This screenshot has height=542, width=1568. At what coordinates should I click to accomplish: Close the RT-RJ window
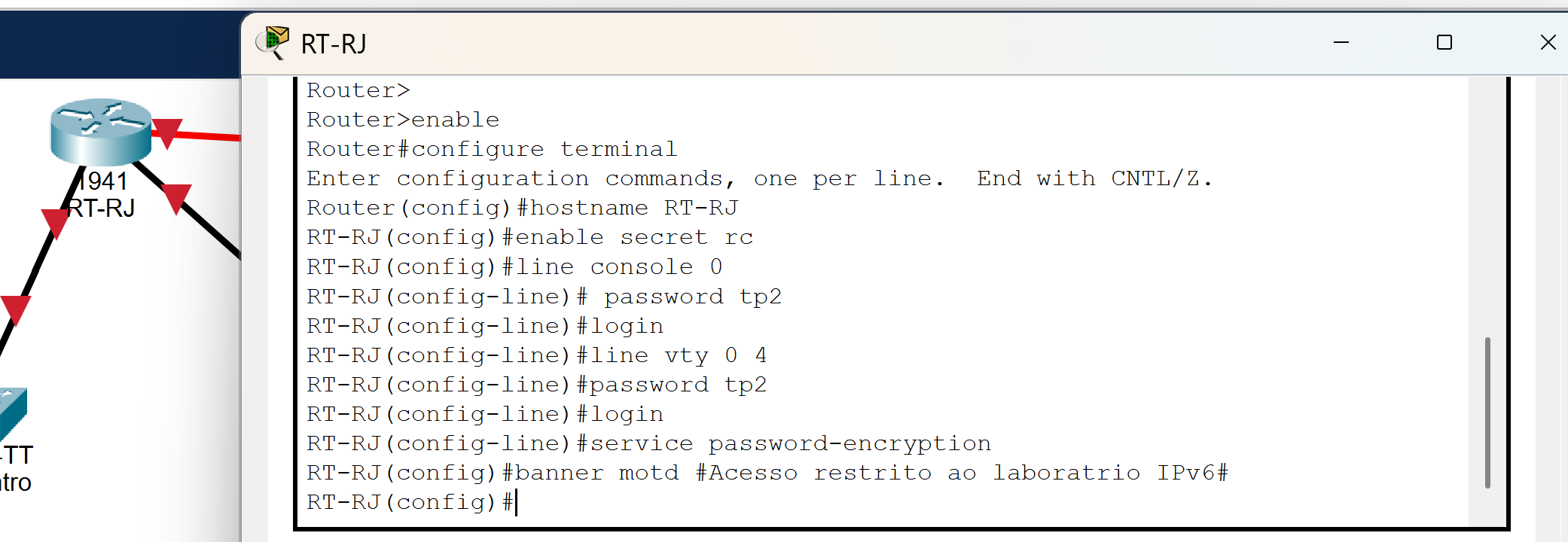coord(1547,43)
